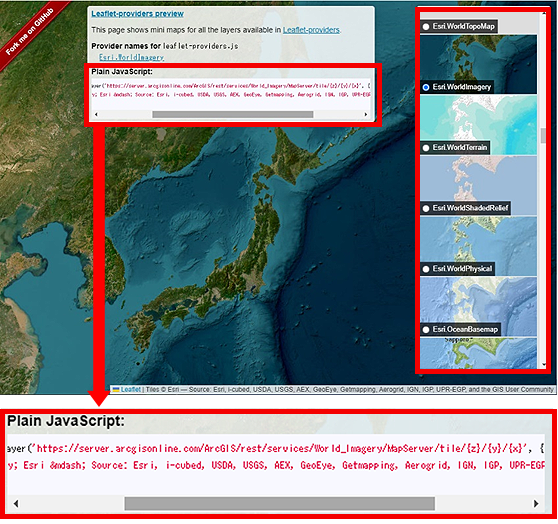This screenshot has width=558, height=524.
Task: Choose the Esri.WorldTerrain radio option
Action: 426,148
